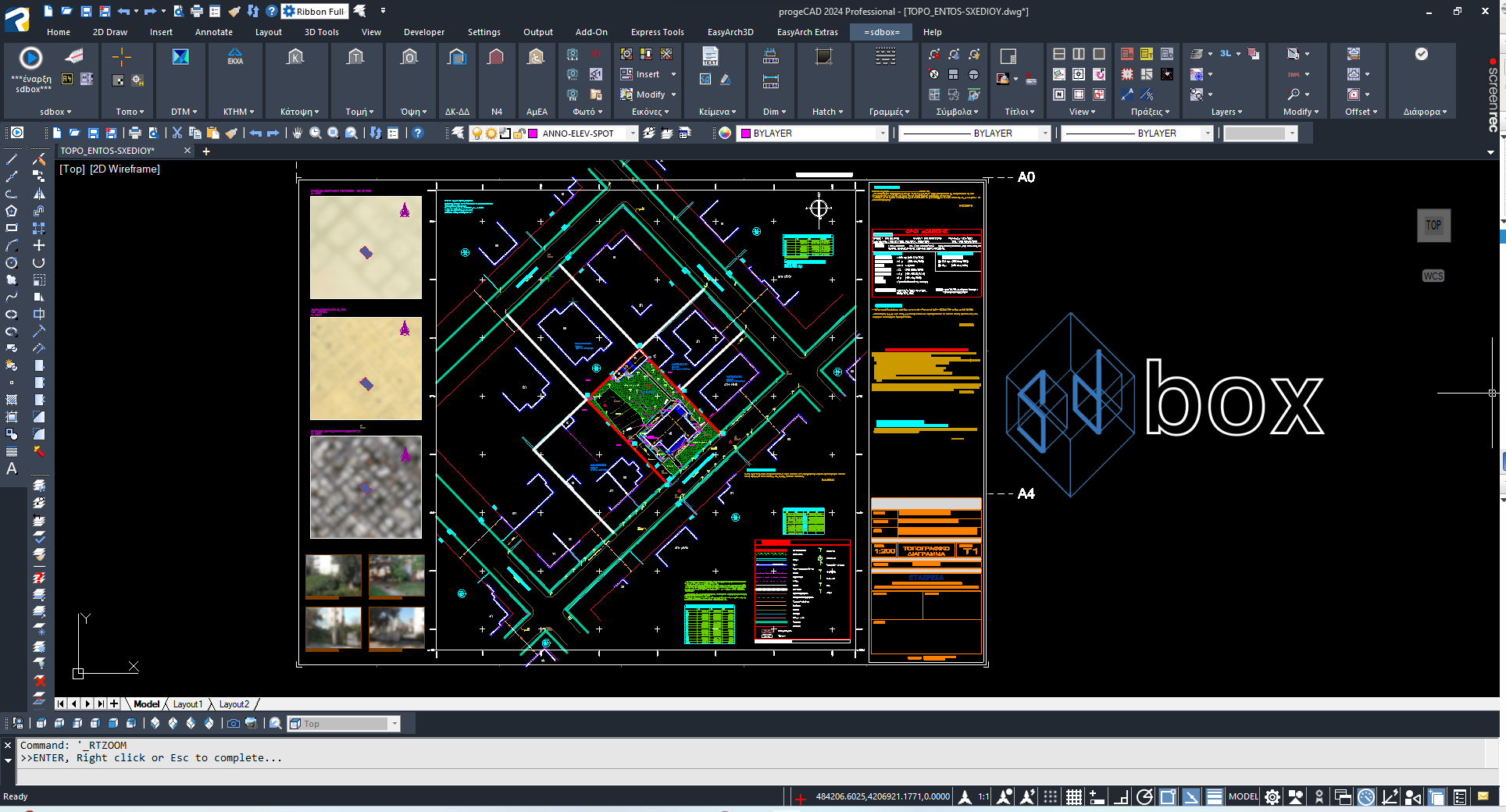Click the TOP view cube face
This screenshot has height=812, width=1506.
(1433, 226)
